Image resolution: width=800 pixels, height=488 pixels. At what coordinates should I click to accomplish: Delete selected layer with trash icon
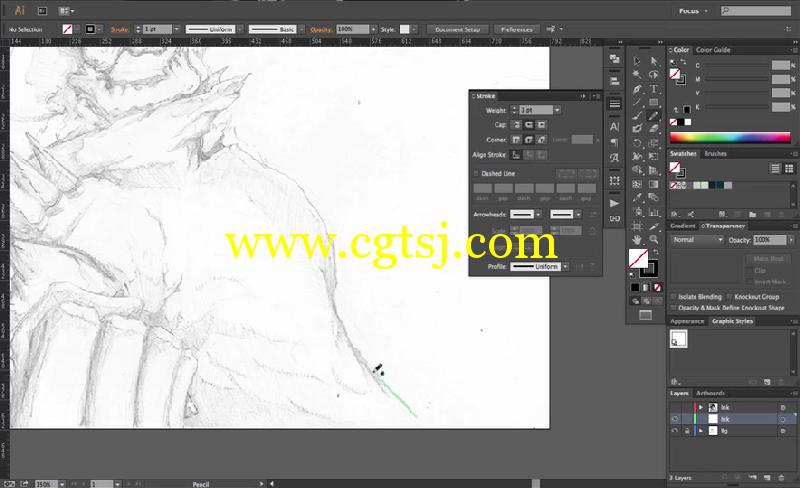pos(781,478)
